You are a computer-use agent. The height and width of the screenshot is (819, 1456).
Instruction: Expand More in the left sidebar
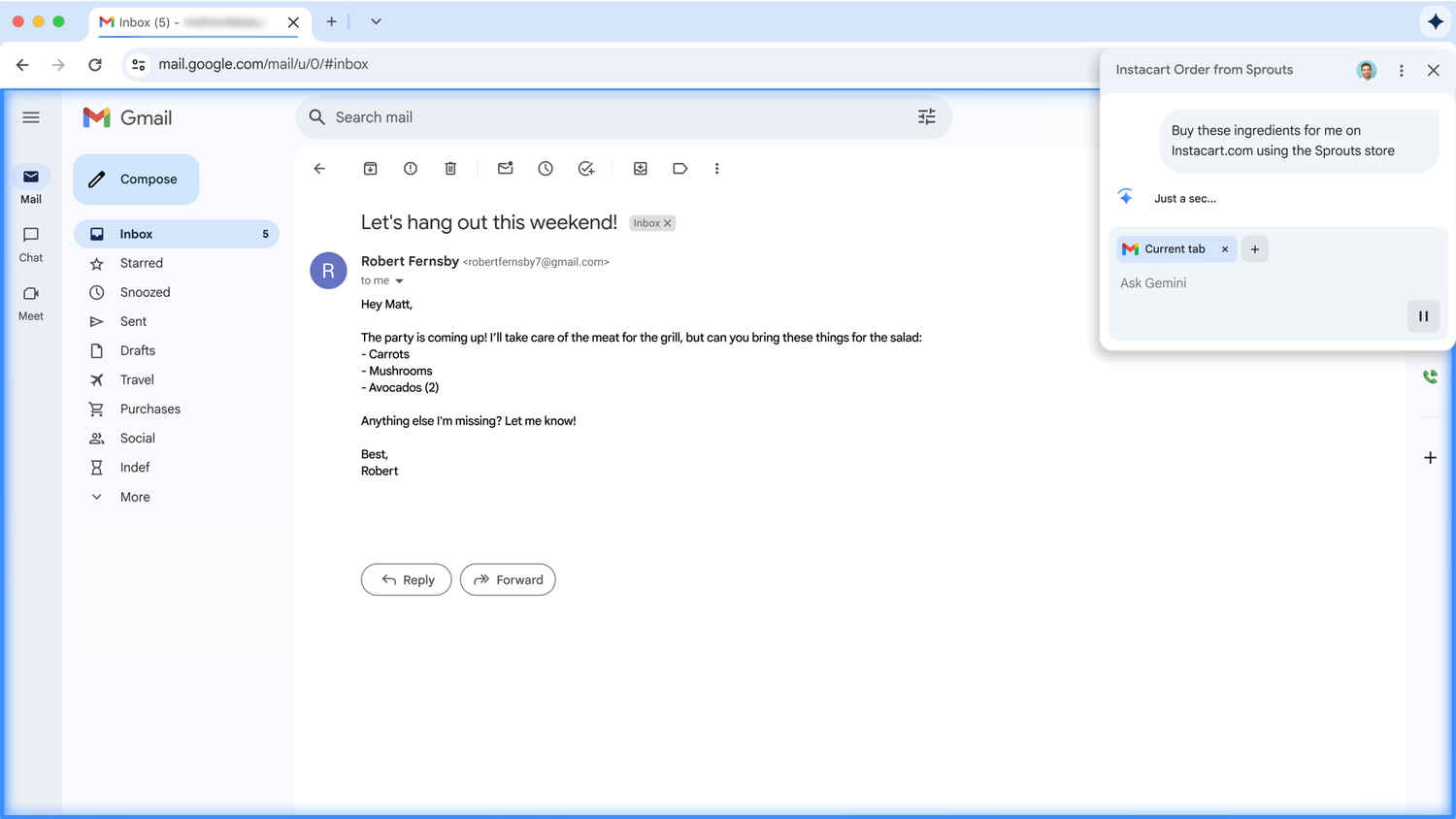(x=135, y=497)
